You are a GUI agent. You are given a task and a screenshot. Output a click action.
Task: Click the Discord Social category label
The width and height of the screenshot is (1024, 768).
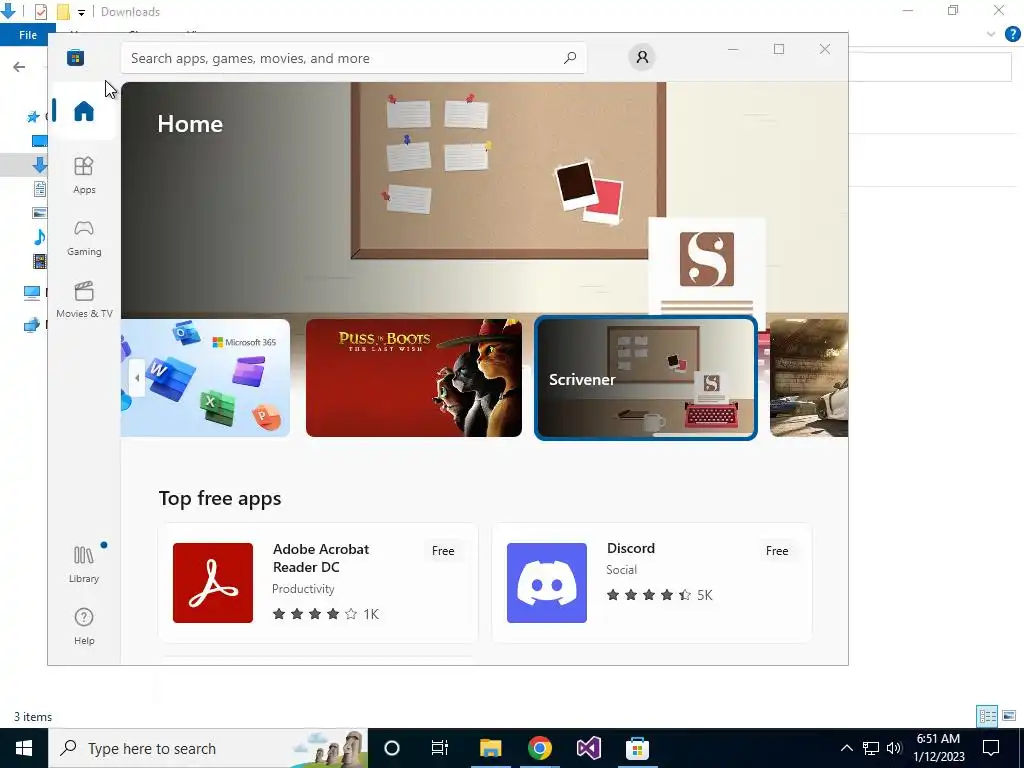(x=621, y=570)
